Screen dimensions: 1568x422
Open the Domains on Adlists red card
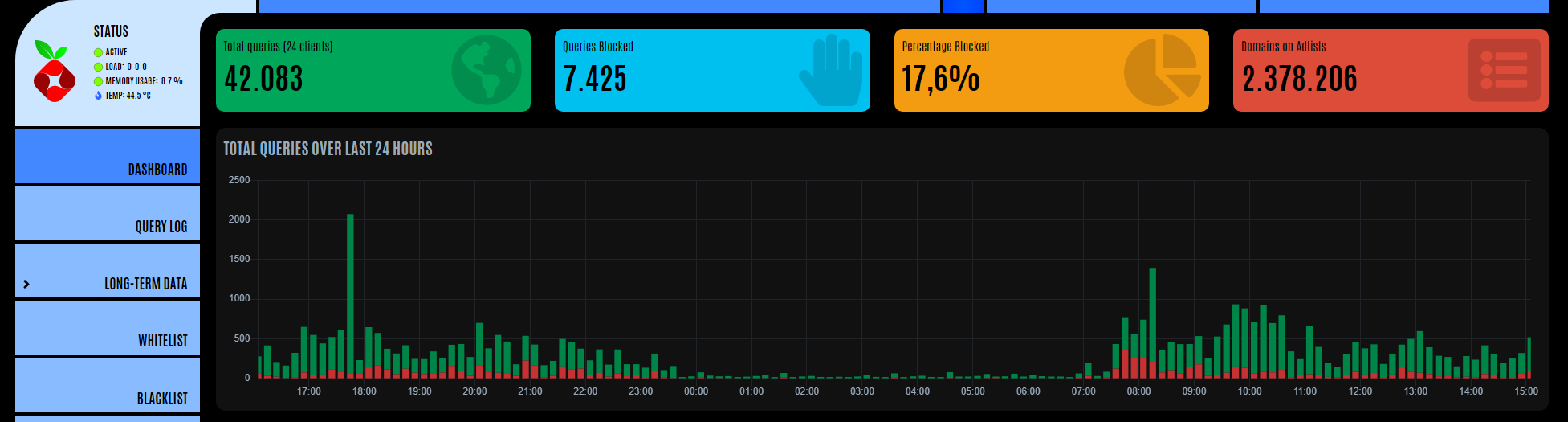coord(1391,70)
